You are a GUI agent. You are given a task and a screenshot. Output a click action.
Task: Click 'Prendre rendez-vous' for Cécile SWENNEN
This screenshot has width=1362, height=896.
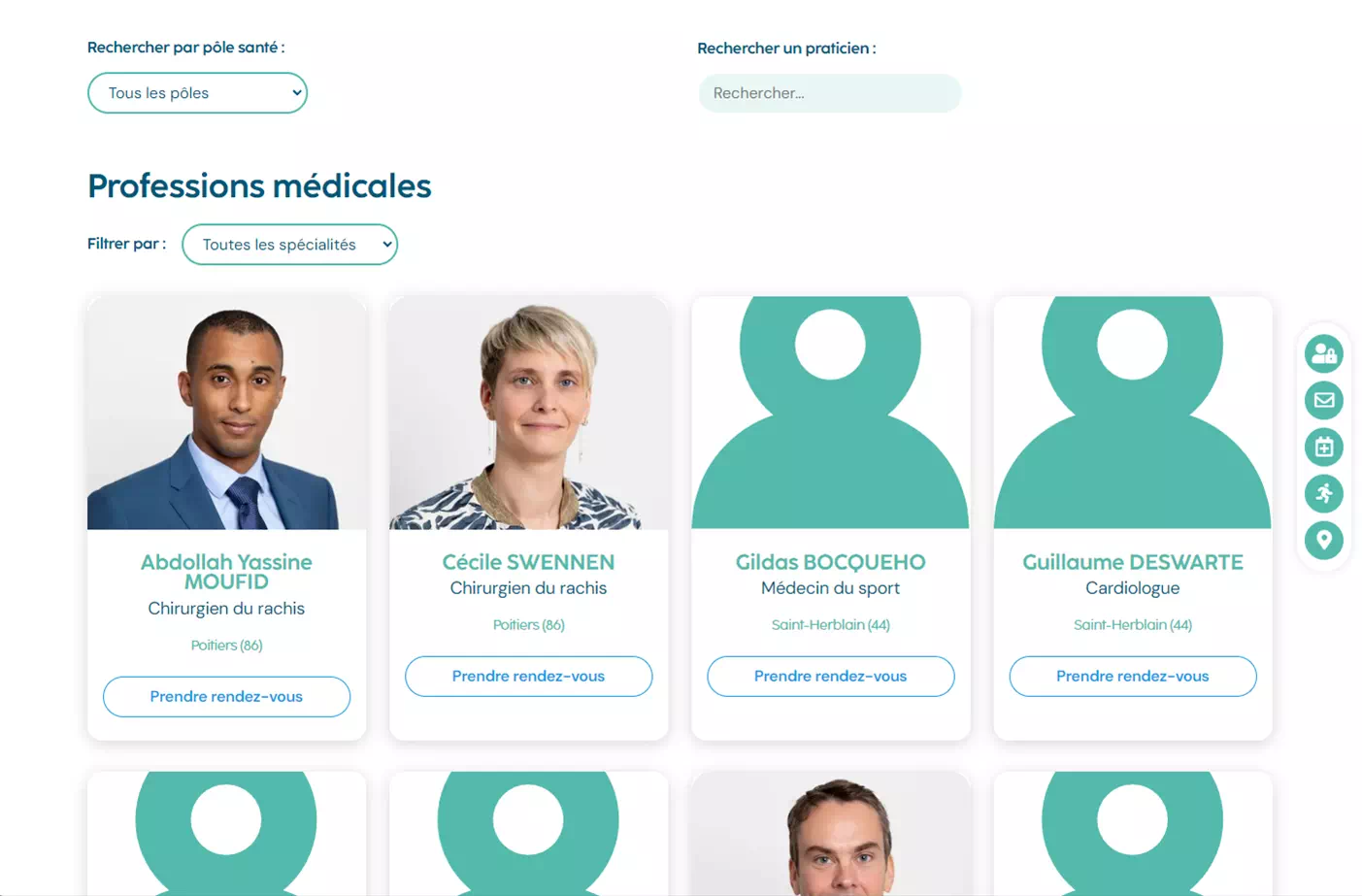pyautogui.click(x=528, y=677)
